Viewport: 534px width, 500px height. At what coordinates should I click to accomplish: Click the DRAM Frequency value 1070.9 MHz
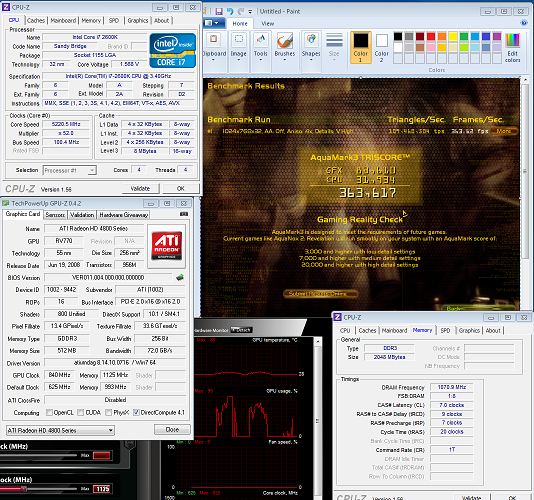point(452,387)
